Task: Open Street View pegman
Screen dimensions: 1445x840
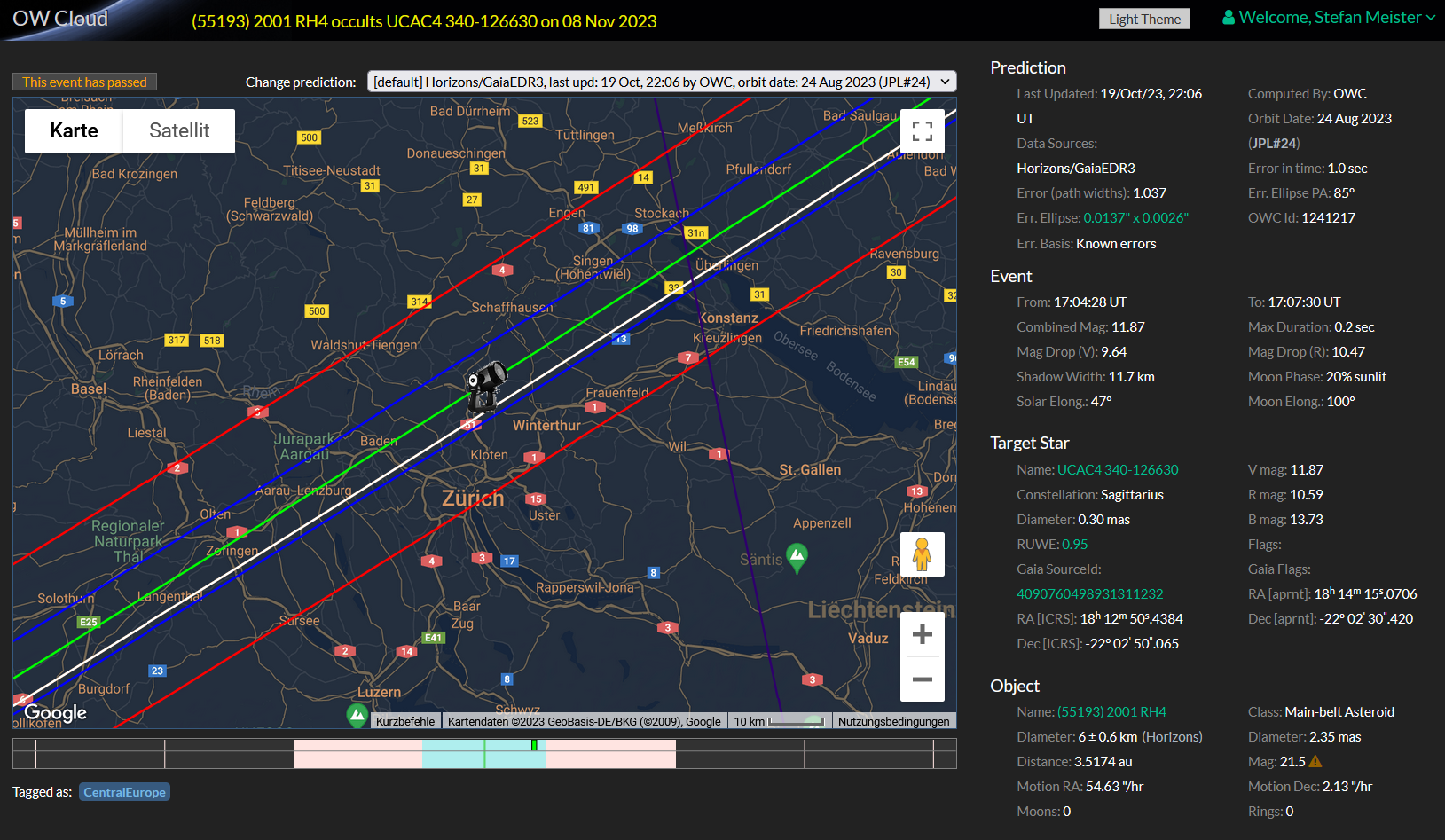Action: 923,554
